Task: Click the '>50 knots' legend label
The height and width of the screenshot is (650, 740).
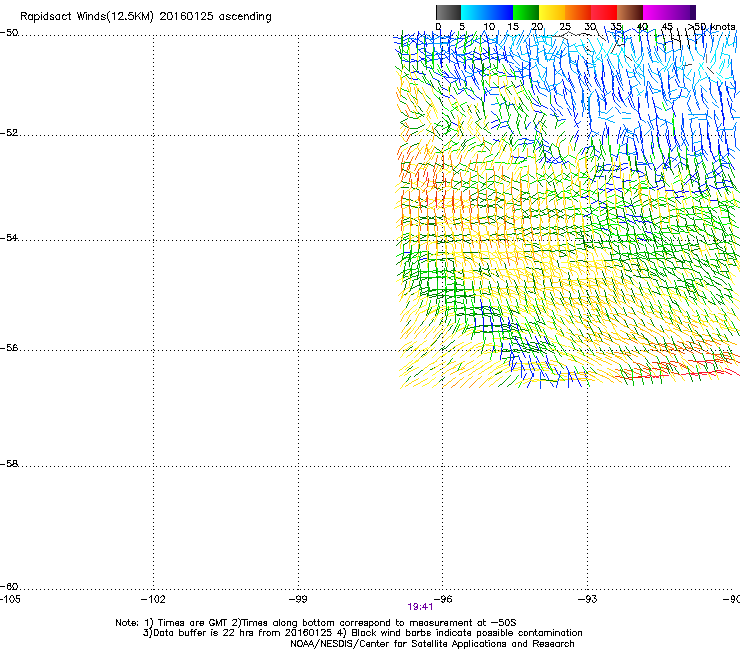Action: (x=711, y=27)
